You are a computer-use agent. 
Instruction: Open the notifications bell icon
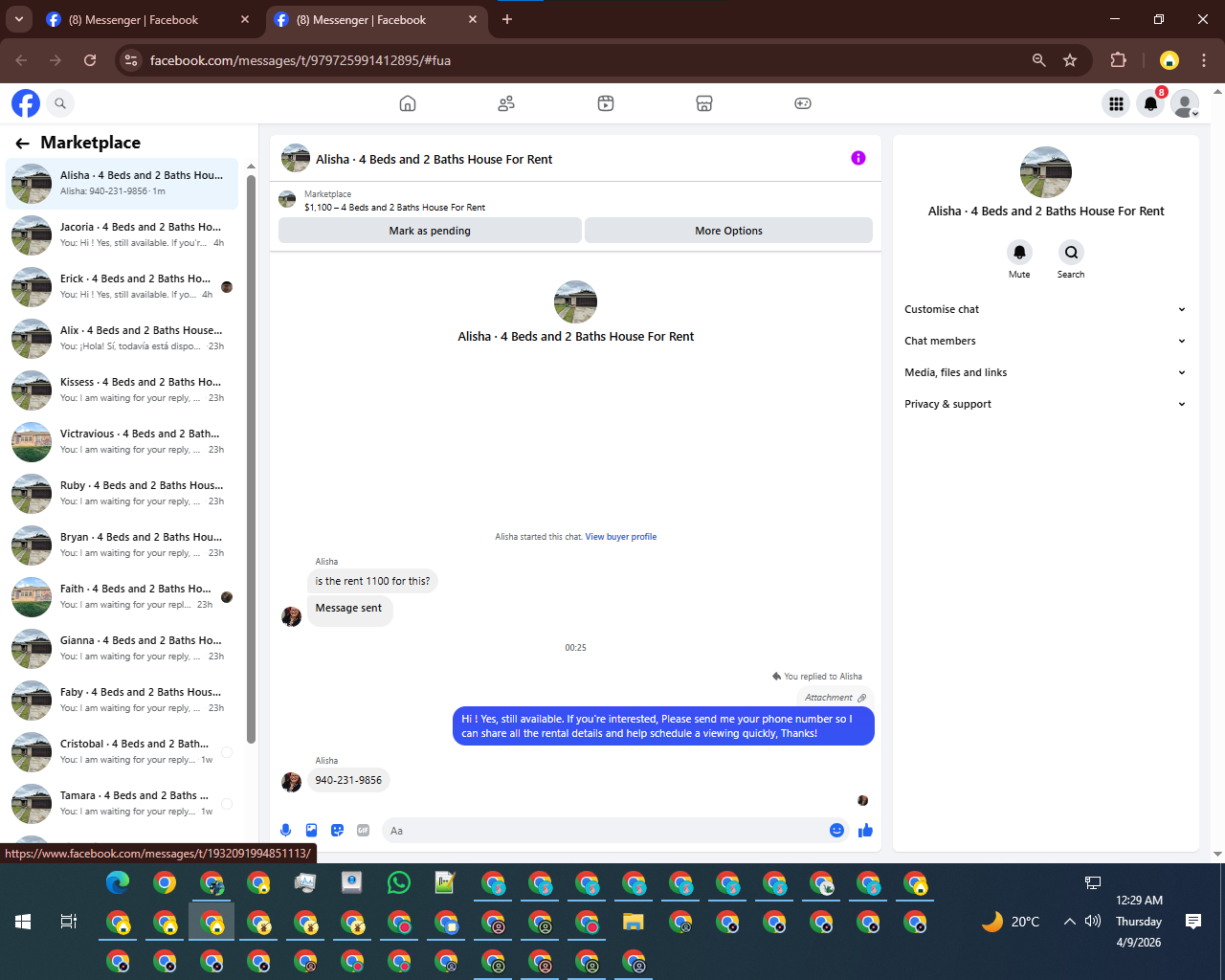(1150, 103)
